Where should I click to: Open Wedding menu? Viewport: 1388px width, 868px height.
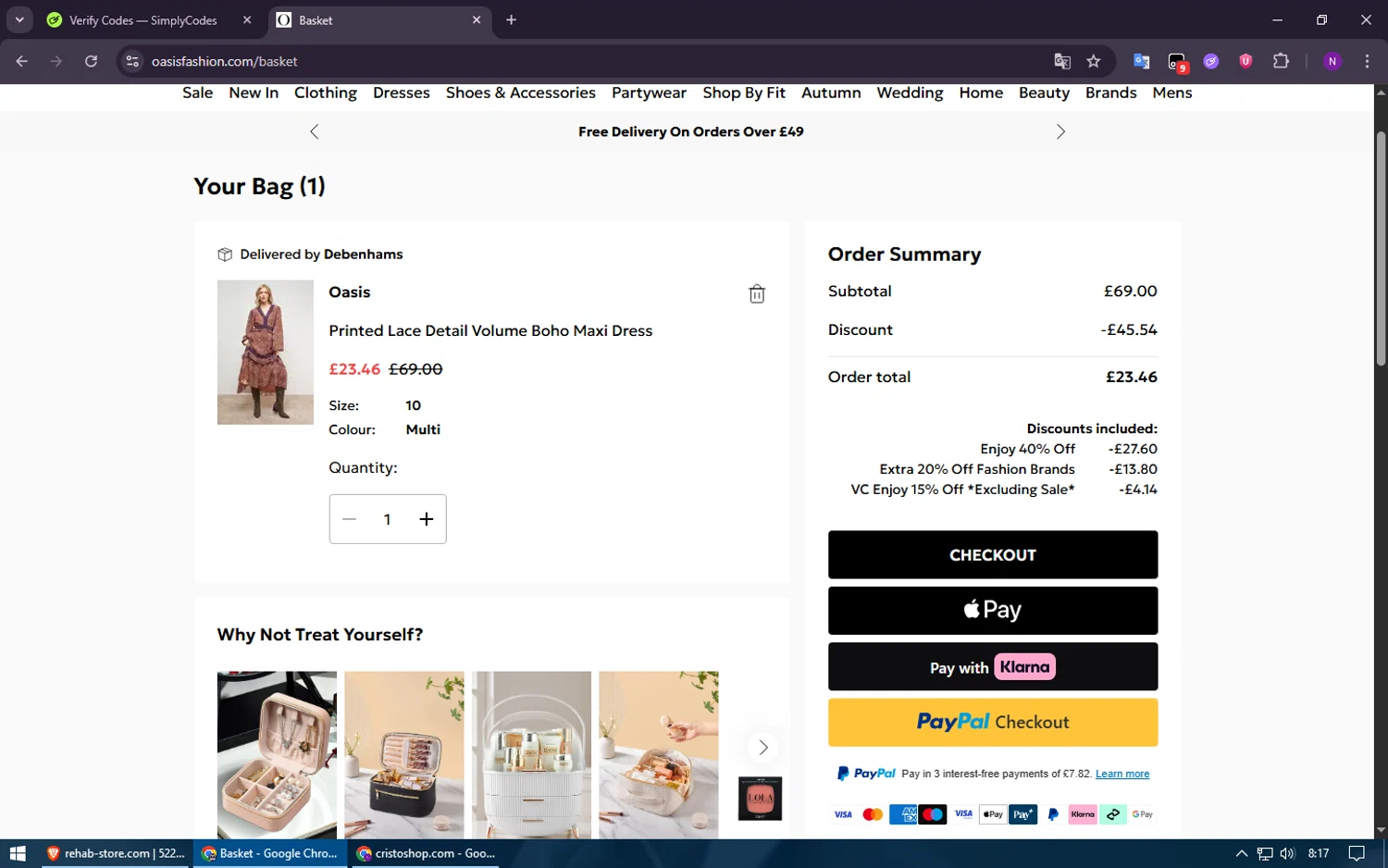click(911, 93)
